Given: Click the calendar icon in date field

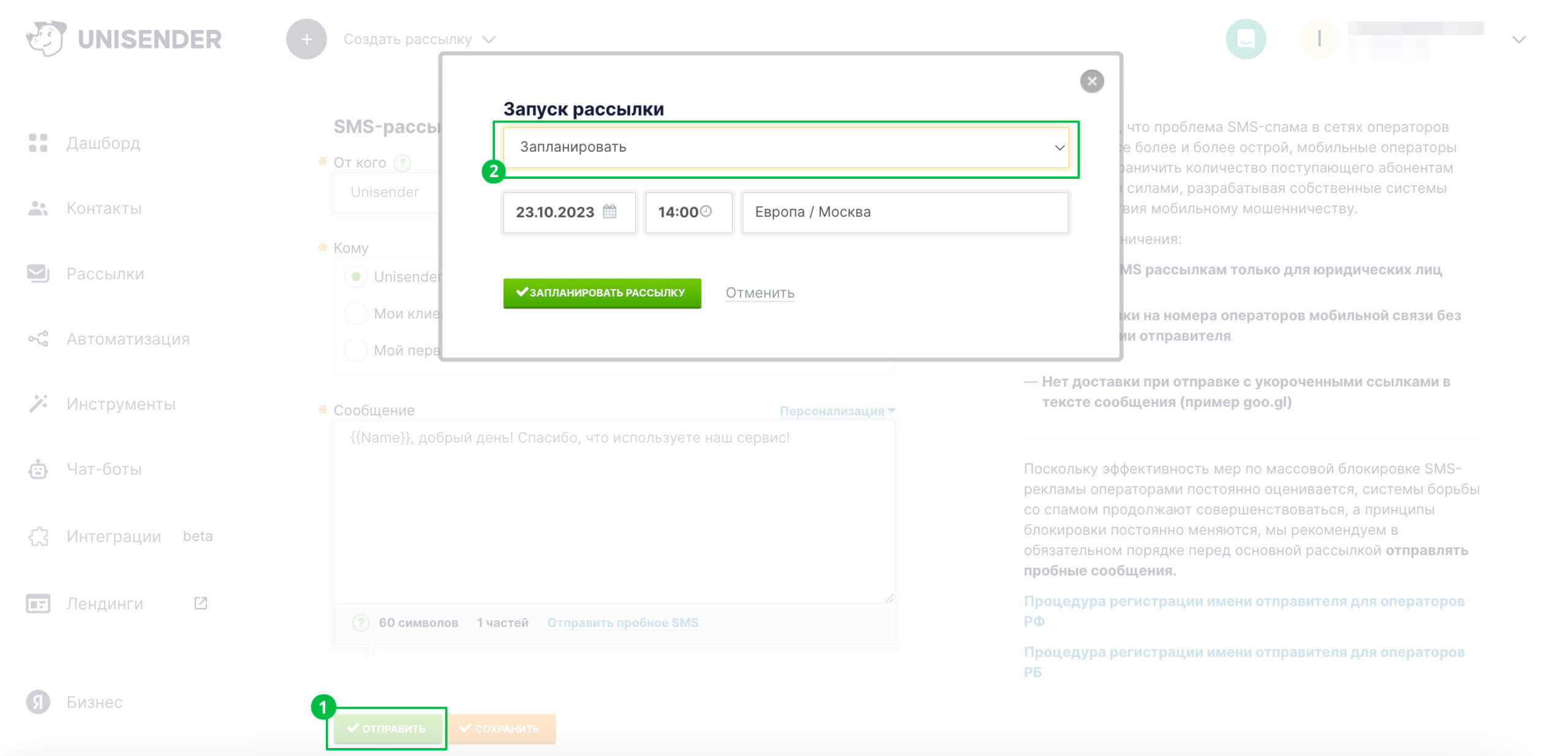Looking at the screenshot, I should (609, 211).
